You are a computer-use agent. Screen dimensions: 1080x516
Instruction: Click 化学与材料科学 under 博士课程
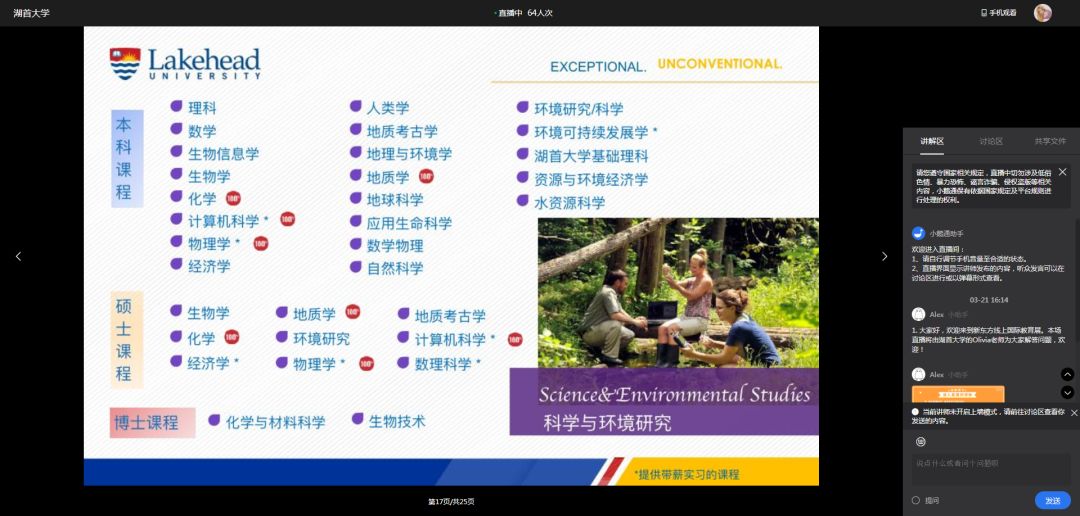276,422
